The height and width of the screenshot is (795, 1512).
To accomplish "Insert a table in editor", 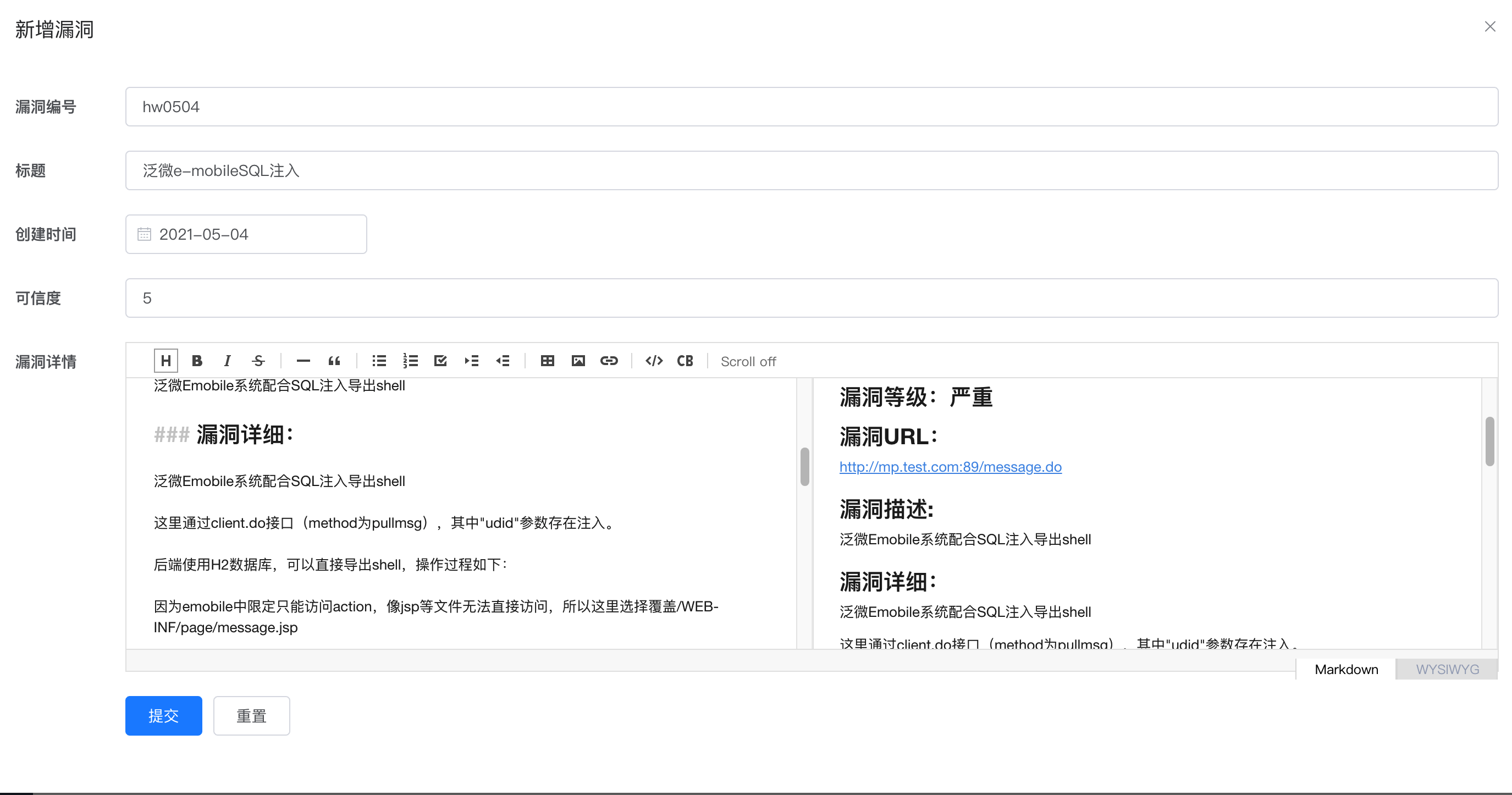I will pos(547,361).
